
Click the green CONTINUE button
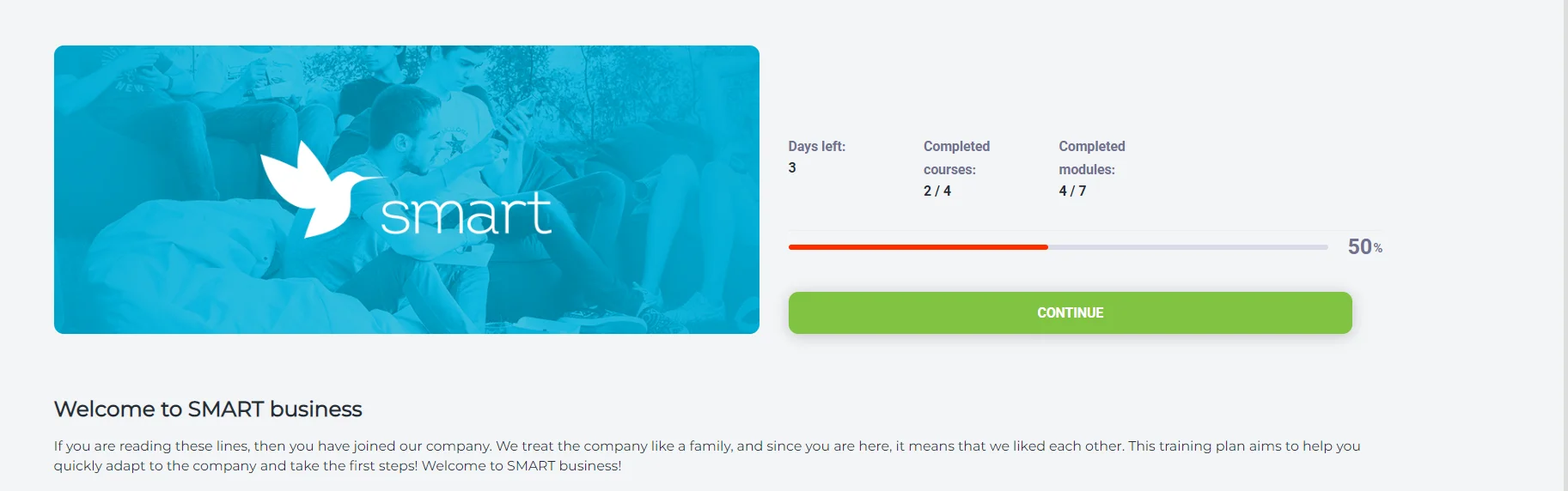[x=1070, y=312]
